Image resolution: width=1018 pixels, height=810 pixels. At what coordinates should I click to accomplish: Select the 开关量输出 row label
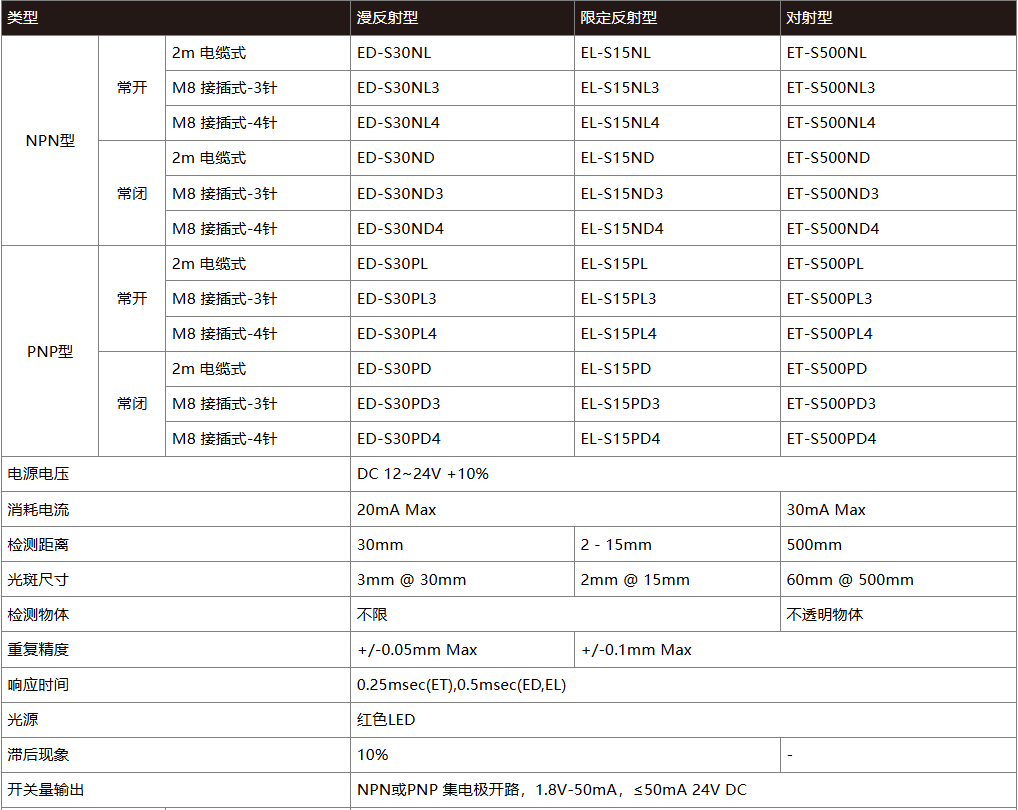point(46,790)
